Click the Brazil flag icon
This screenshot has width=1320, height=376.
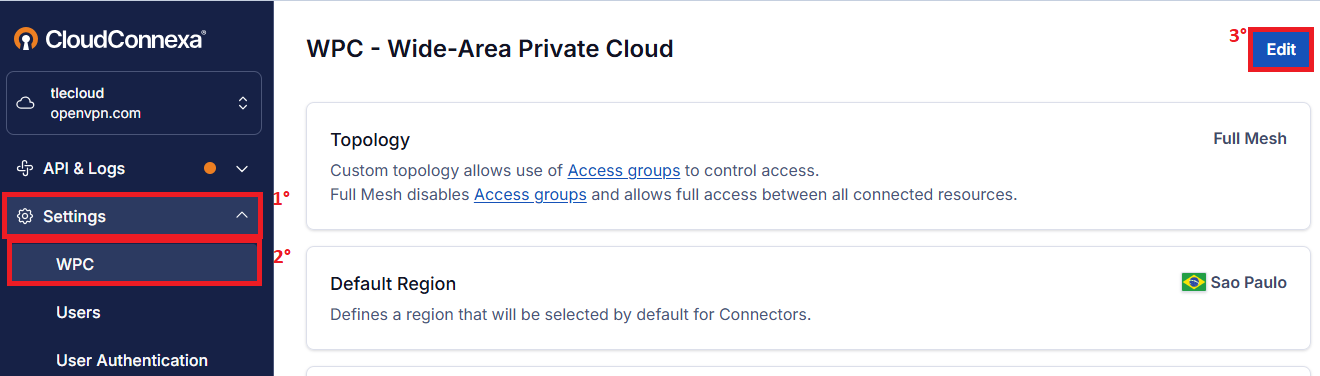click(1193, 283)
